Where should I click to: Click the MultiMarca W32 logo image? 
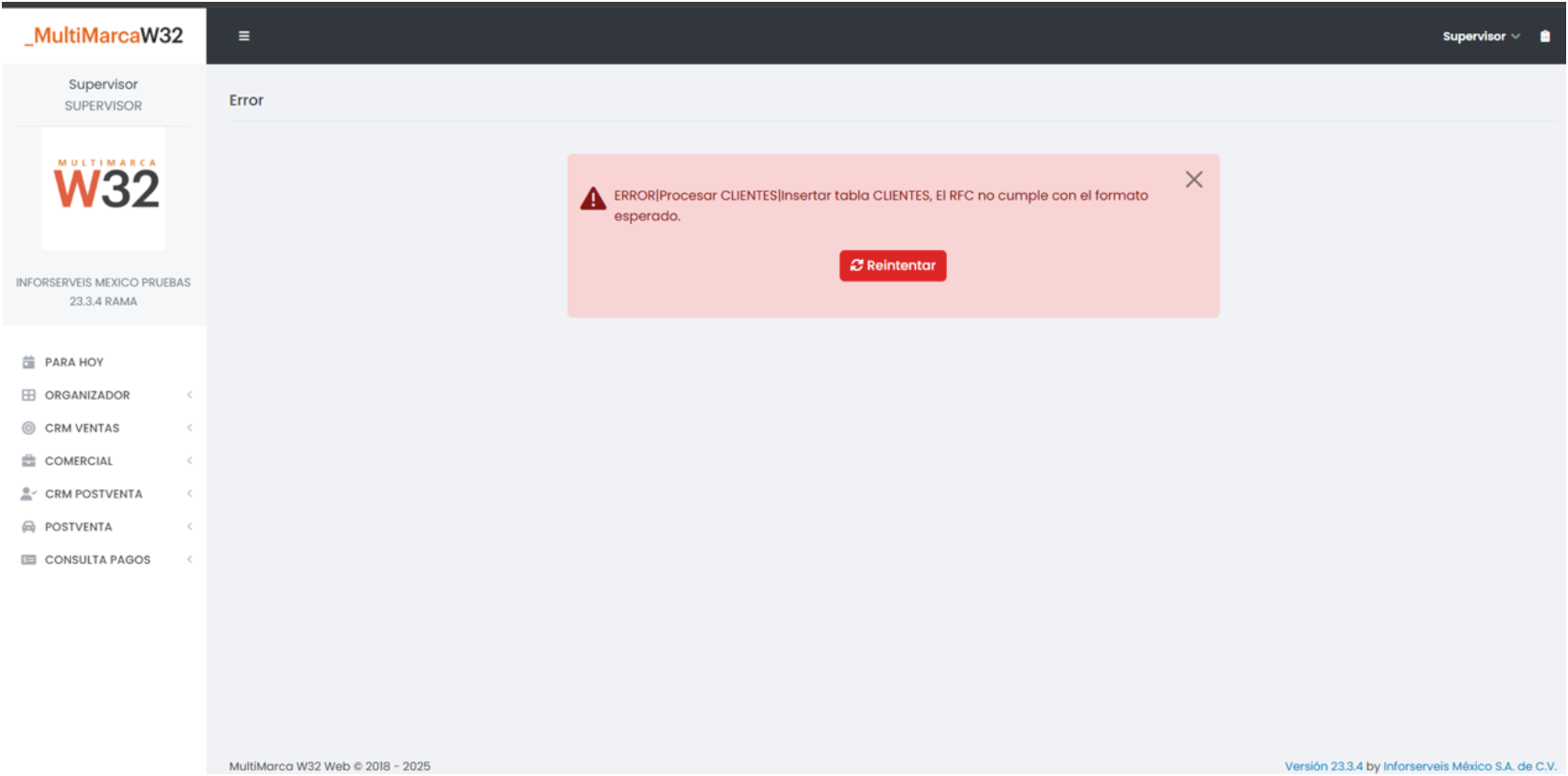[104, 188]
